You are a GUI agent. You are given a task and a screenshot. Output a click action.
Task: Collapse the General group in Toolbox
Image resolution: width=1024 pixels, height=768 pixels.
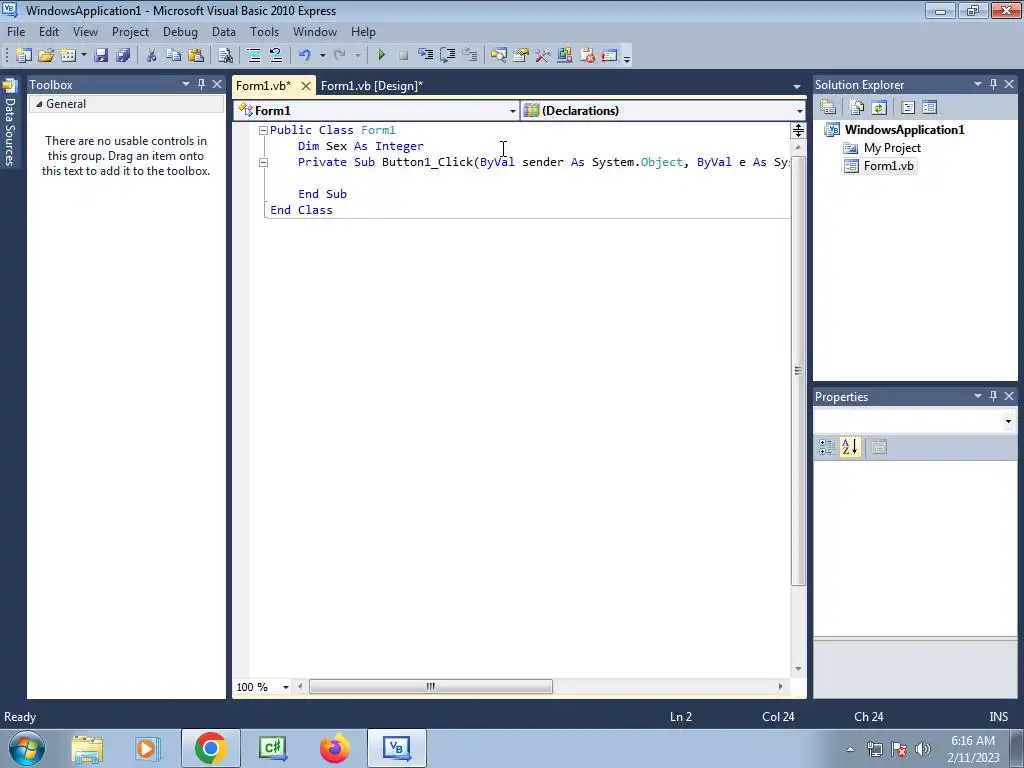39,104
